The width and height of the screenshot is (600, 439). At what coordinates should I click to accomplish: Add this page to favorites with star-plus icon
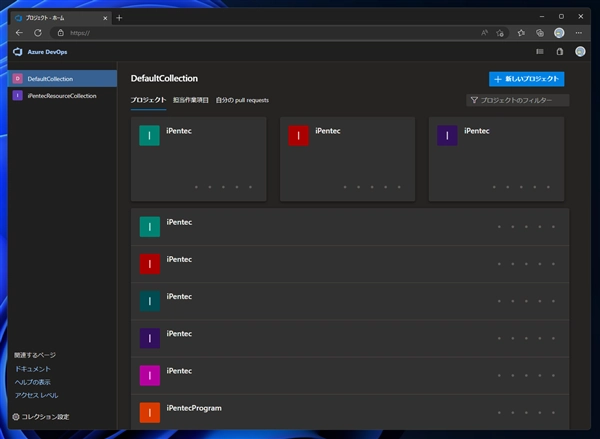click(500, 33)
